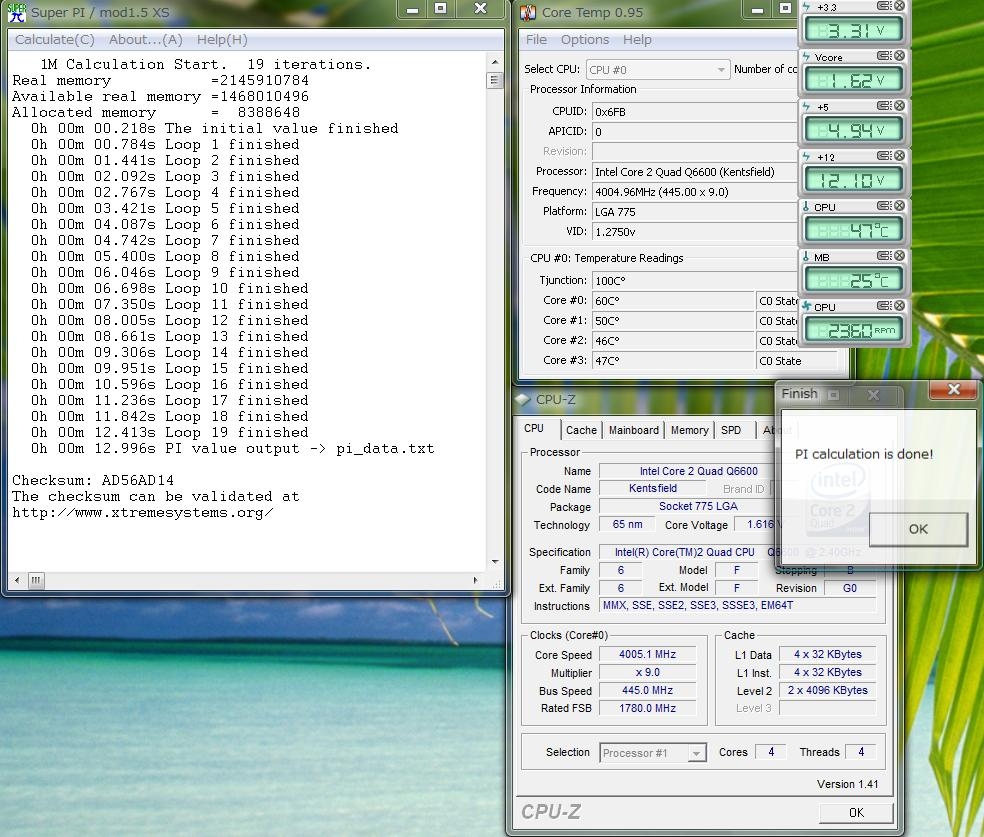Click the fan icon on CPU RPM gadget
Image resolution: width=984 pixels, height=837 pixels.
coord(807,306)
